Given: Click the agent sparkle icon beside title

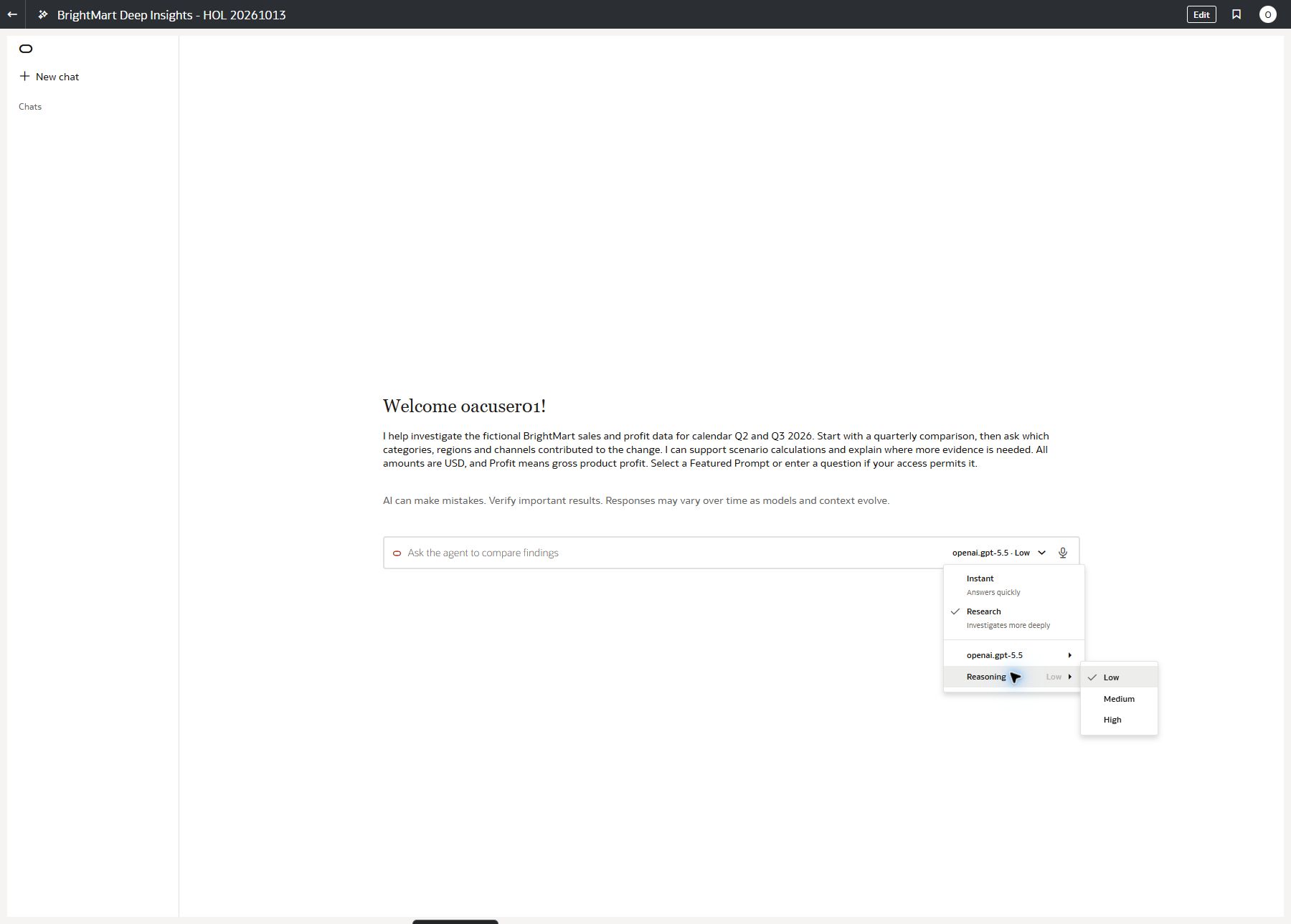Looking at the screenshot, I should coord(43,14).
